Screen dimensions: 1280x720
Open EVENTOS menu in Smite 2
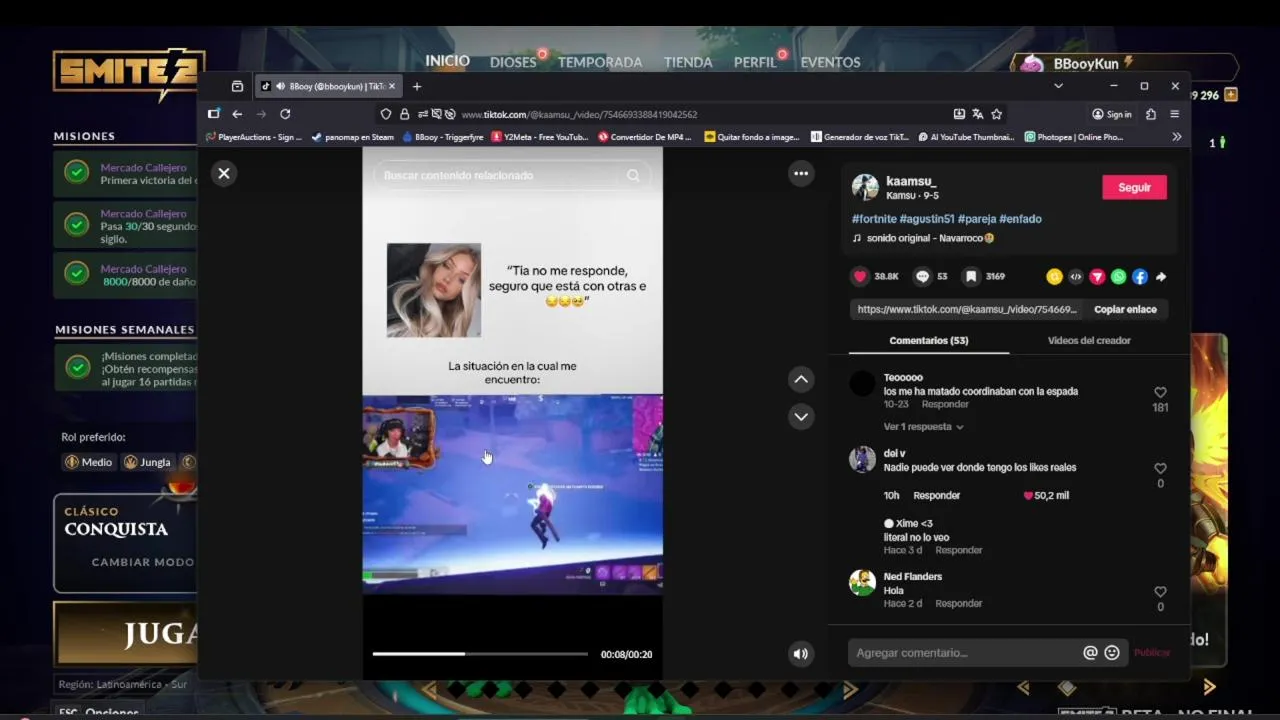[x=830, y=62]
